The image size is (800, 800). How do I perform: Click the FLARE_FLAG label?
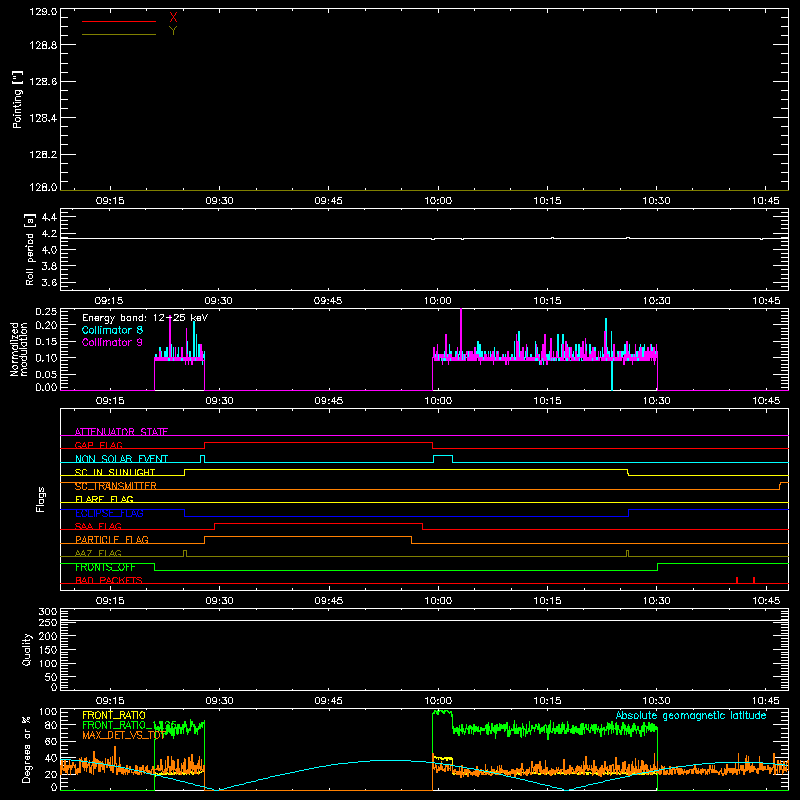[x=104, y=499]
